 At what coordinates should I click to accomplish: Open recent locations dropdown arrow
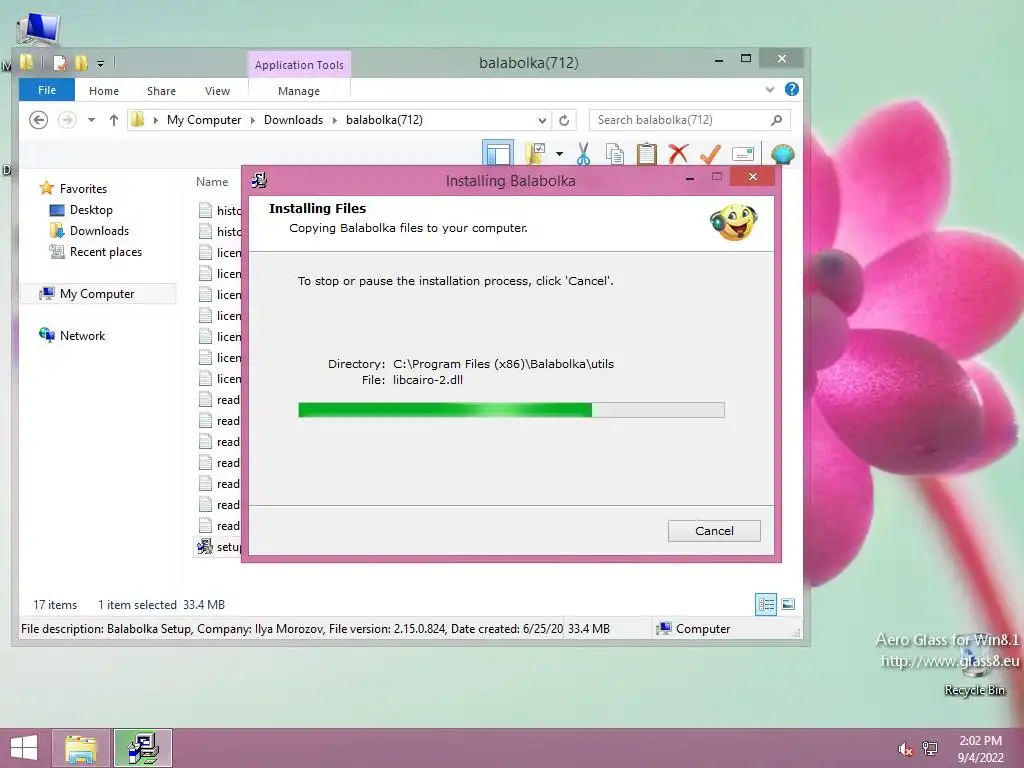point(91,120)
